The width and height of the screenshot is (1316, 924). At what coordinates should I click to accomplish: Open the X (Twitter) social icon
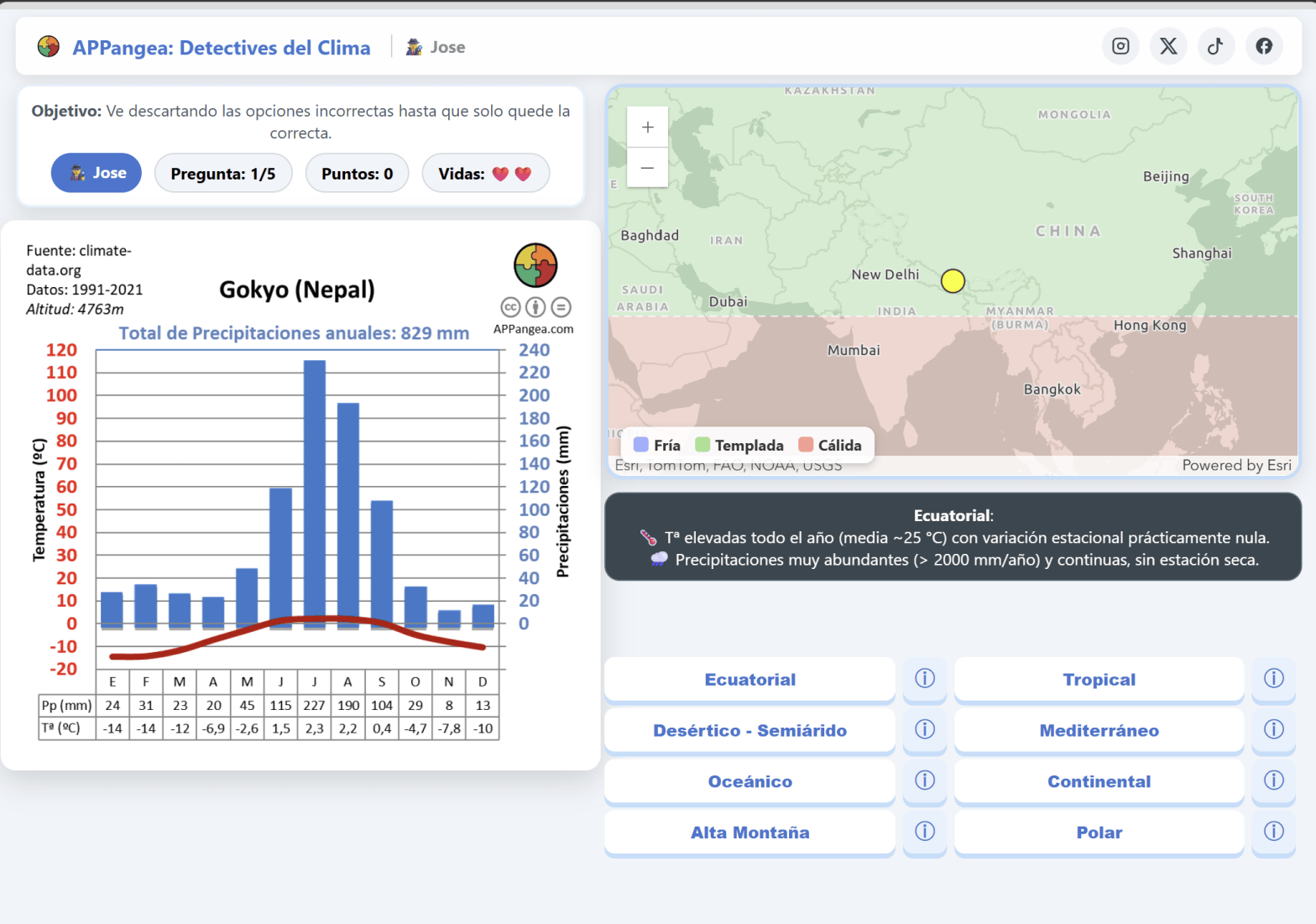click(x=1168, y=46)
